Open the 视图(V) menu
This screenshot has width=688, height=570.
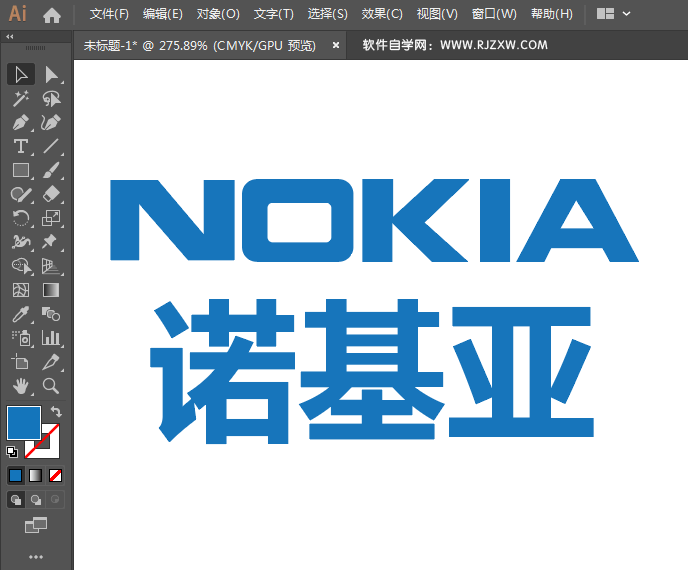click(437, 14)
